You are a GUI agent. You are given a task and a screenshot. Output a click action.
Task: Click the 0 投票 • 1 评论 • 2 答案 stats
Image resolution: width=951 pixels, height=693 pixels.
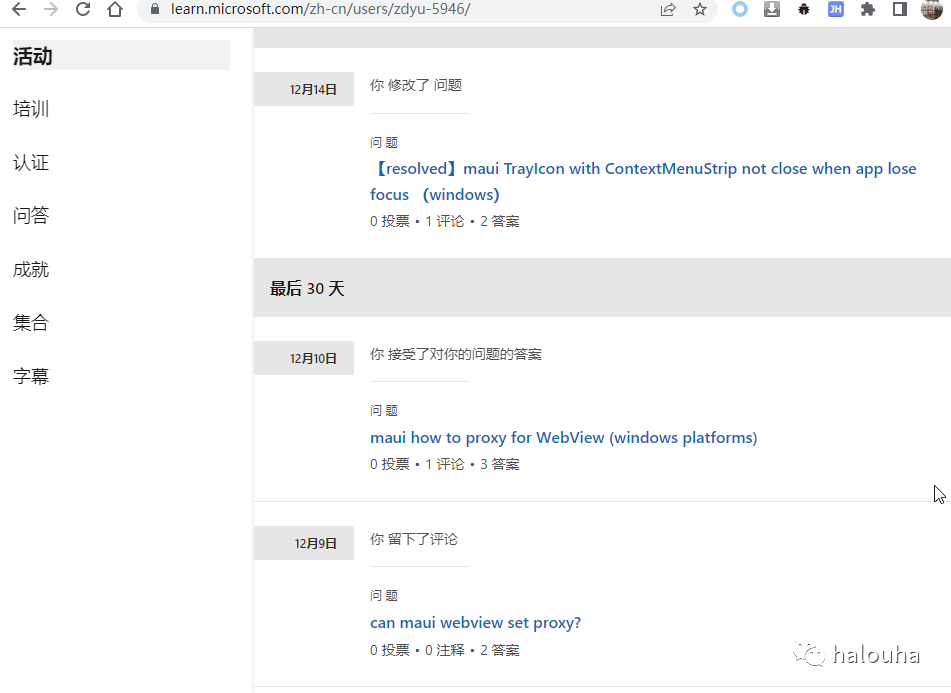pos(445,221)
